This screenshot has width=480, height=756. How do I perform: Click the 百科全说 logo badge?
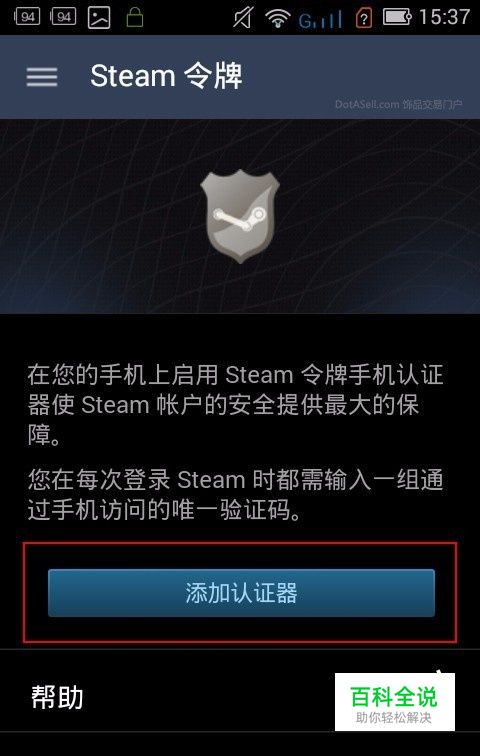click(395, 702)
